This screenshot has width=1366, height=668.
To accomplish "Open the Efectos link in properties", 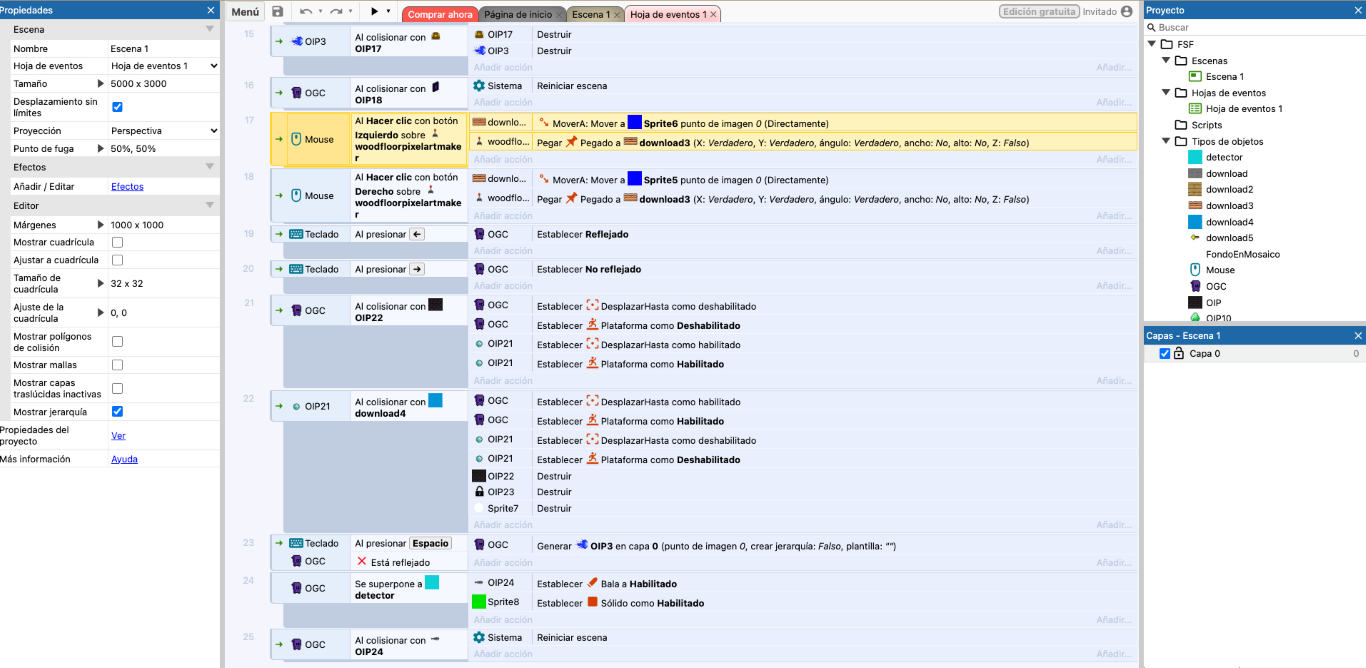I will [127, 186].
